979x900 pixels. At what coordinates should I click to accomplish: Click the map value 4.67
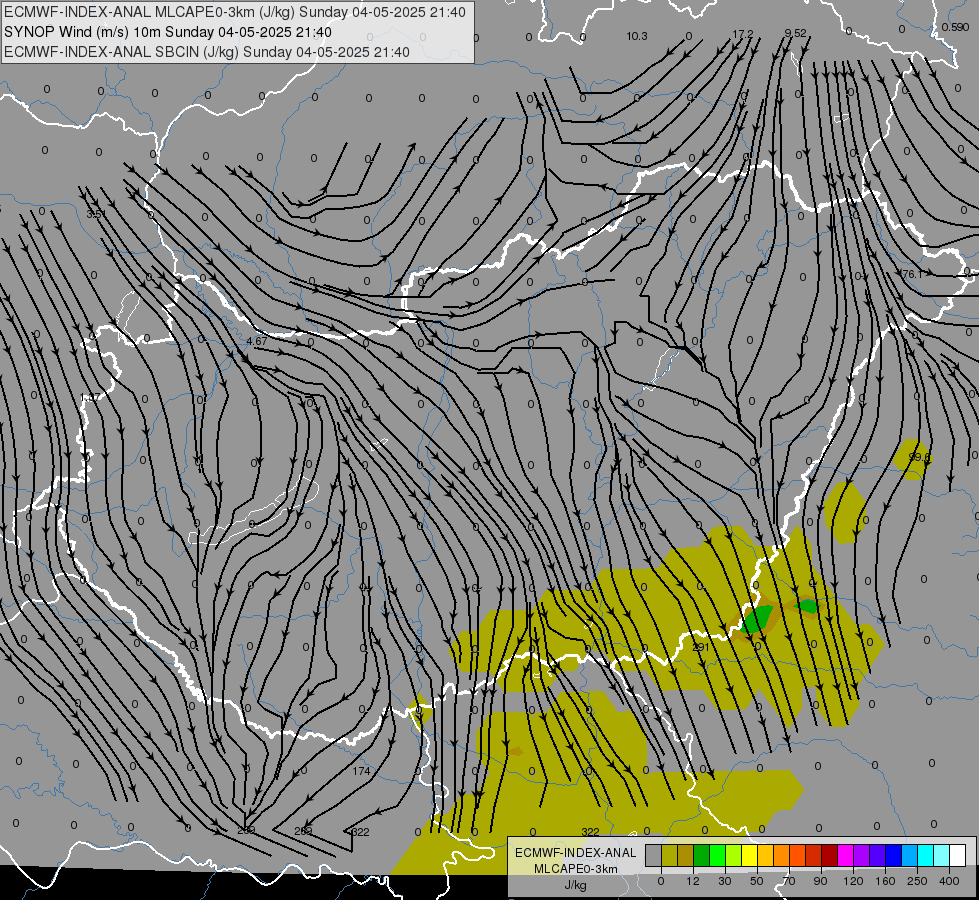point(257,341)
